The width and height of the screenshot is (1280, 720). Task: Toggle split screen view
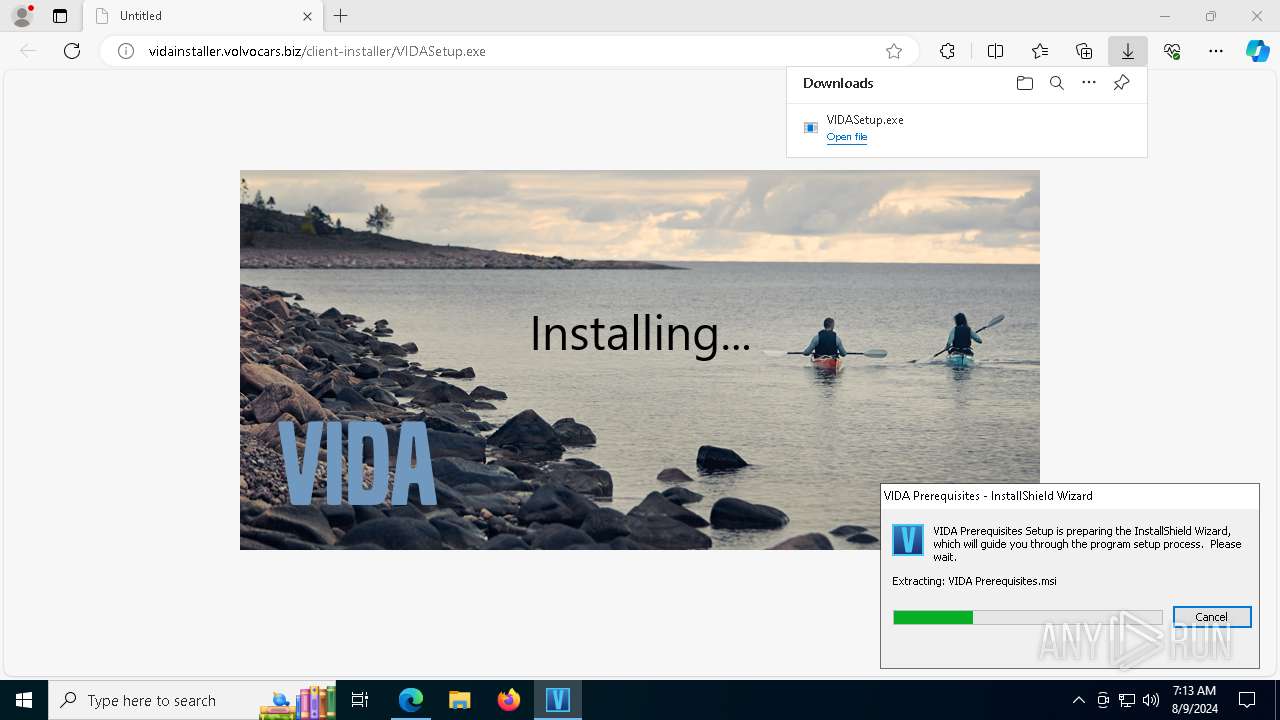point(995,51)
